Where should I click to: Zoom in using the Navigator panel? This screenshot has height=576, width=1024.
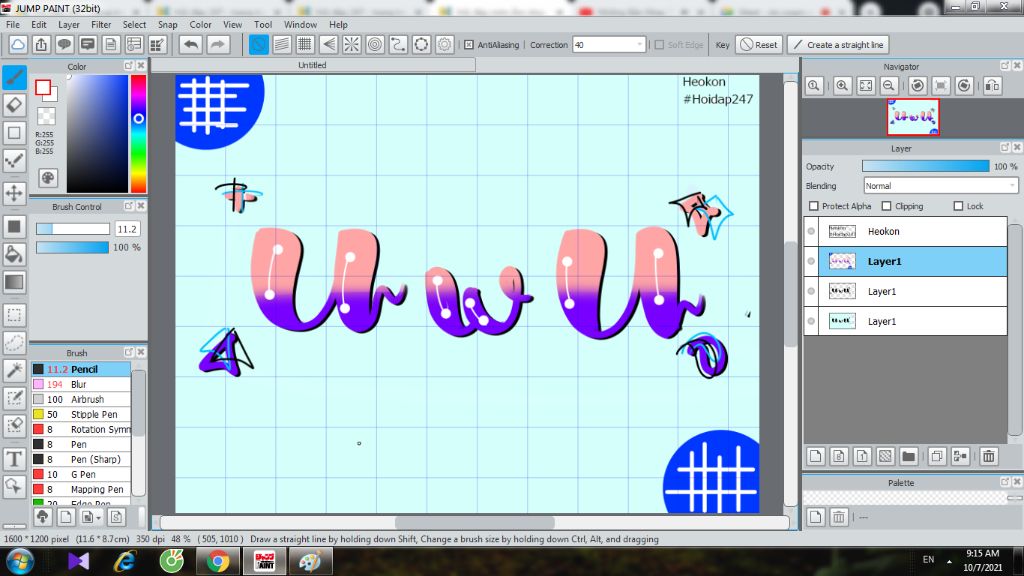[842, 86]
